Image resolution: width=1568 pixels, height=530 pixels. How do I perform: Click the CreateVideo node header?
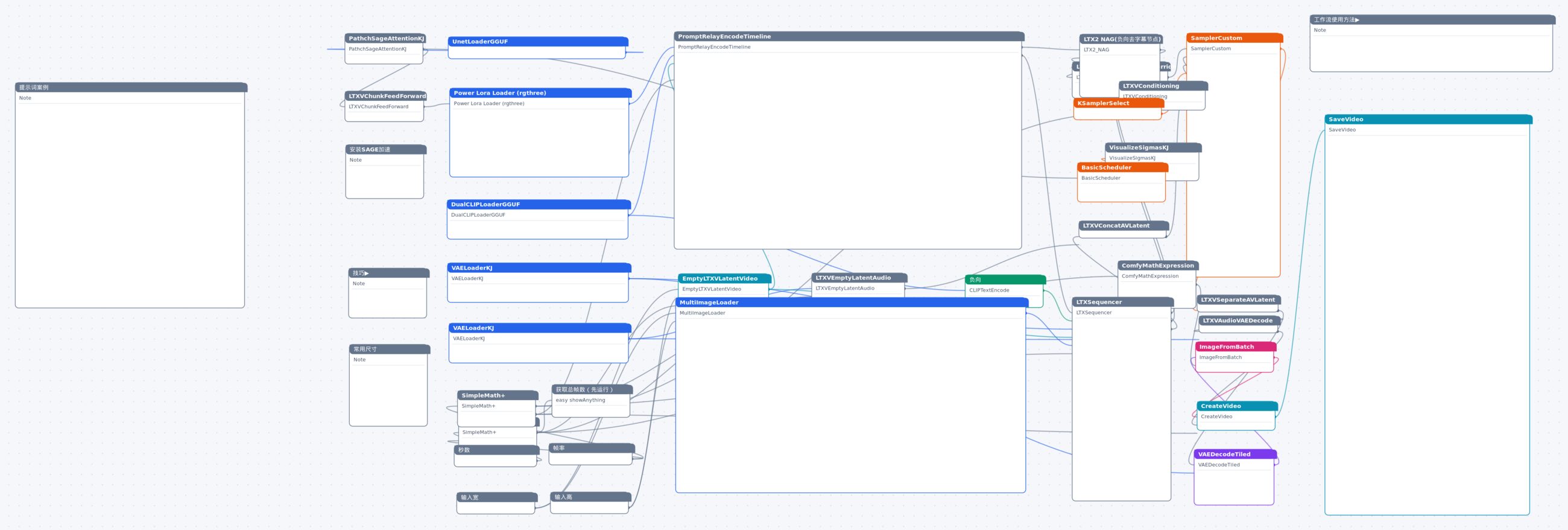pyautogui.click(x=1238, y=406)
